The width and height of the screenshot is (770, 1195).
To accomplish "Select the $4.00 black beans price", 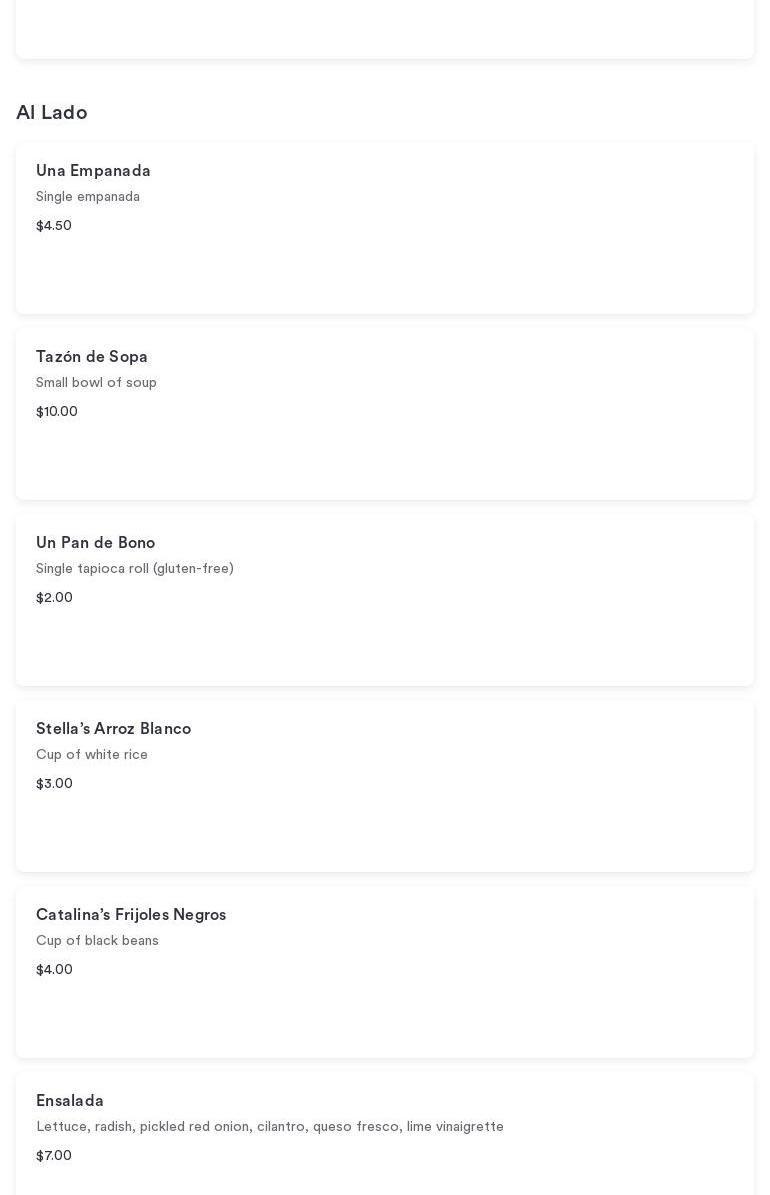I will tap(54, 970).
